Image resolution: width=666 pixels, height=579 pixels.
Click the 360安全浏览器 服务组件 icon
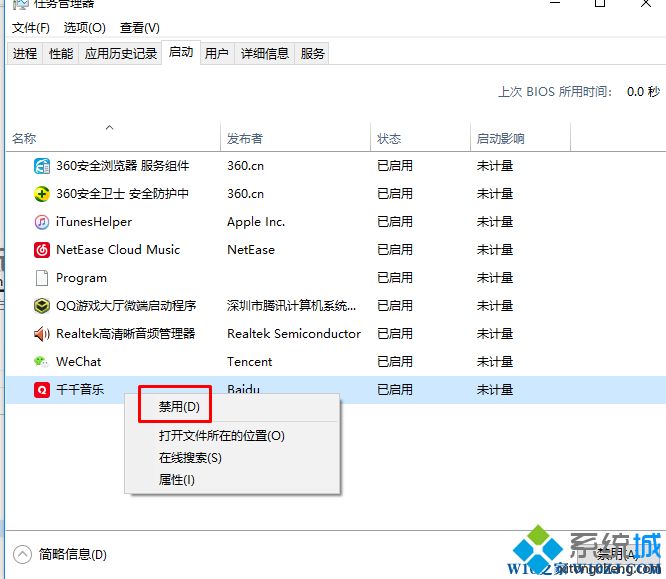coord(42,166)
